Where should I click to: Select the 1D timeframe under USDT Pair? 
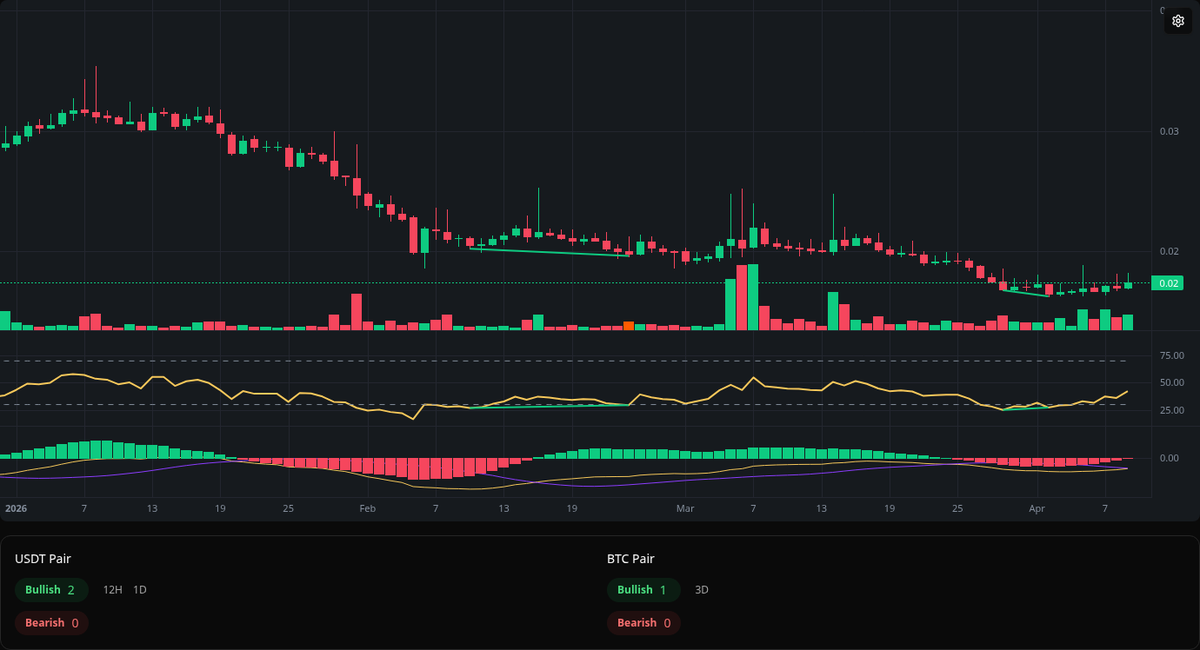point(140,590)
